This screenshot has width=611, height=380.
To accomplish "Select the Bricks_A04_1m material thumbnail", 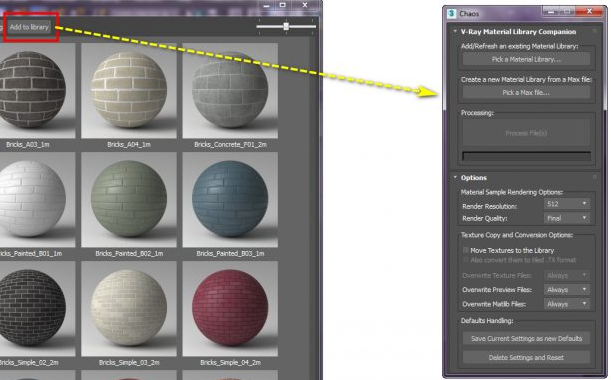I will point(129,90).
